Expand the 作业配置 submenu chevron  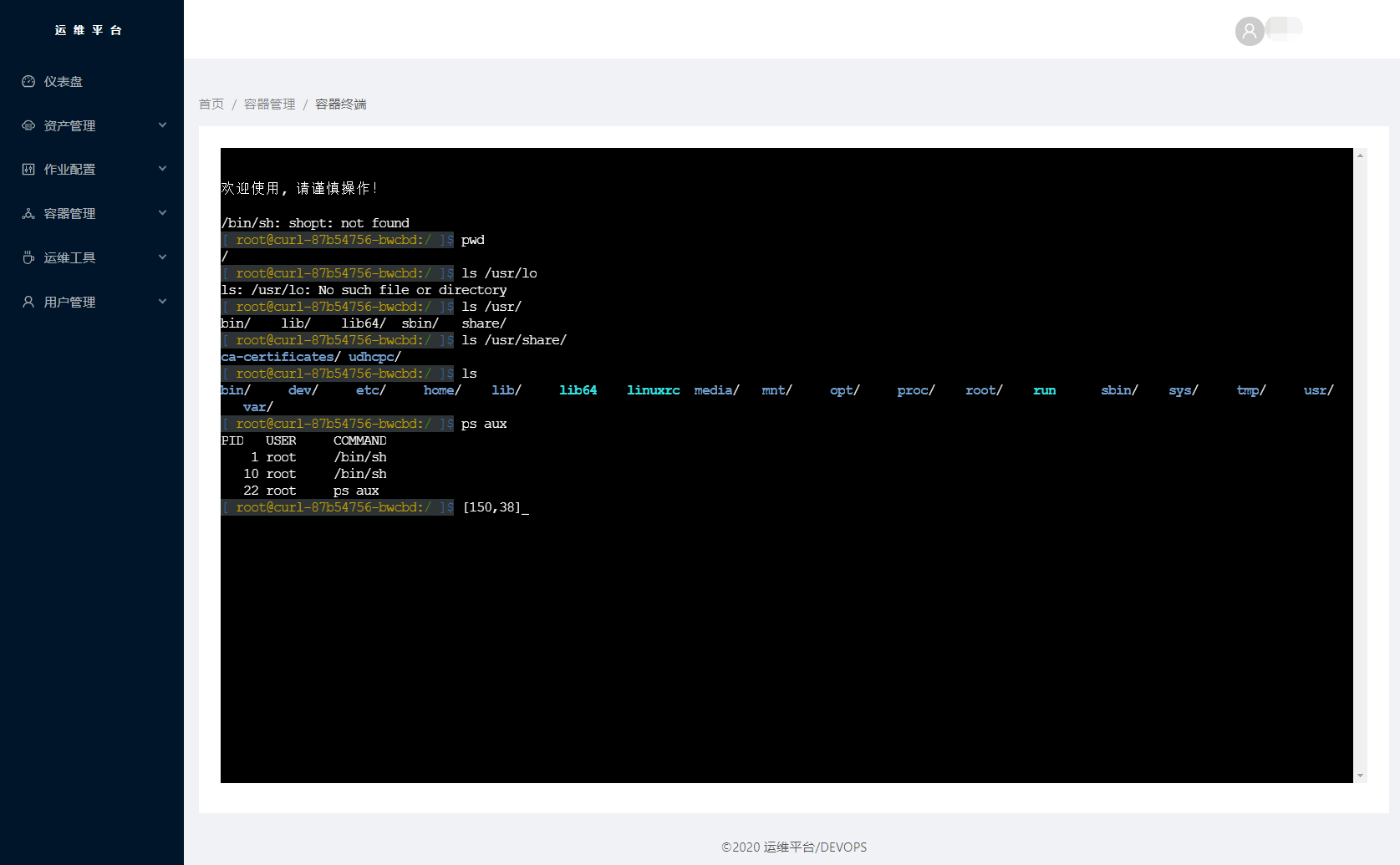pyautogui.click(x=162, y=169)
